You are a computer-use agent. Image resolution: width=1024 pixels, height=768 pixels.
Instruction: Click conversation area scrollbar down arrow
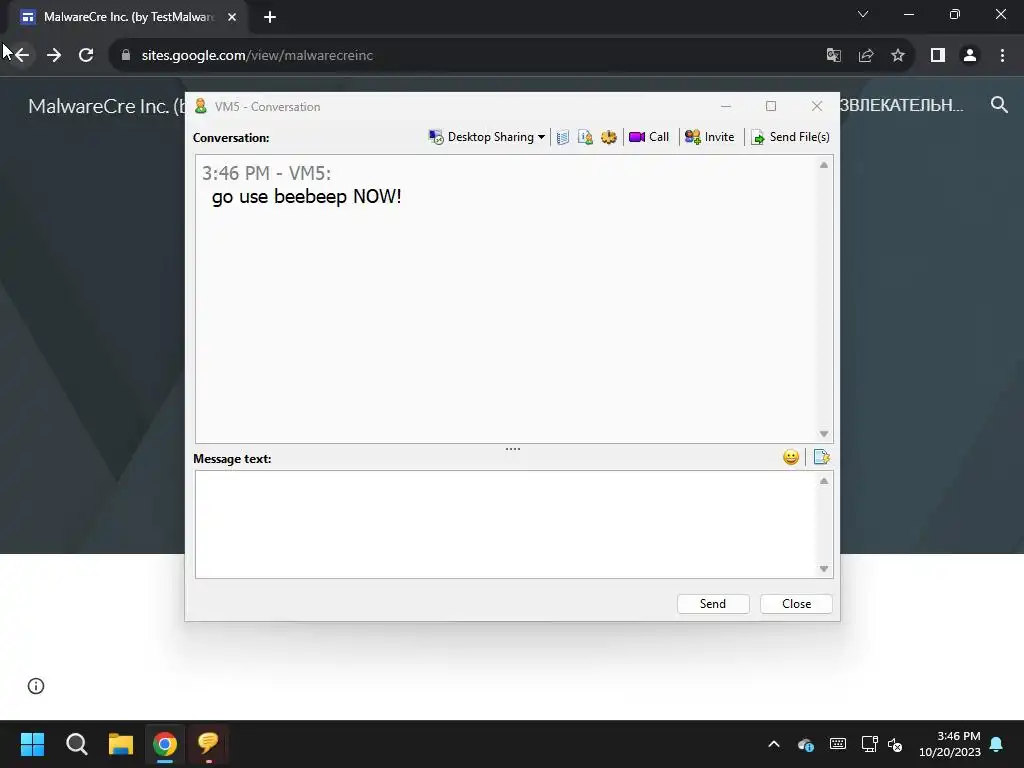coord(824,434)
